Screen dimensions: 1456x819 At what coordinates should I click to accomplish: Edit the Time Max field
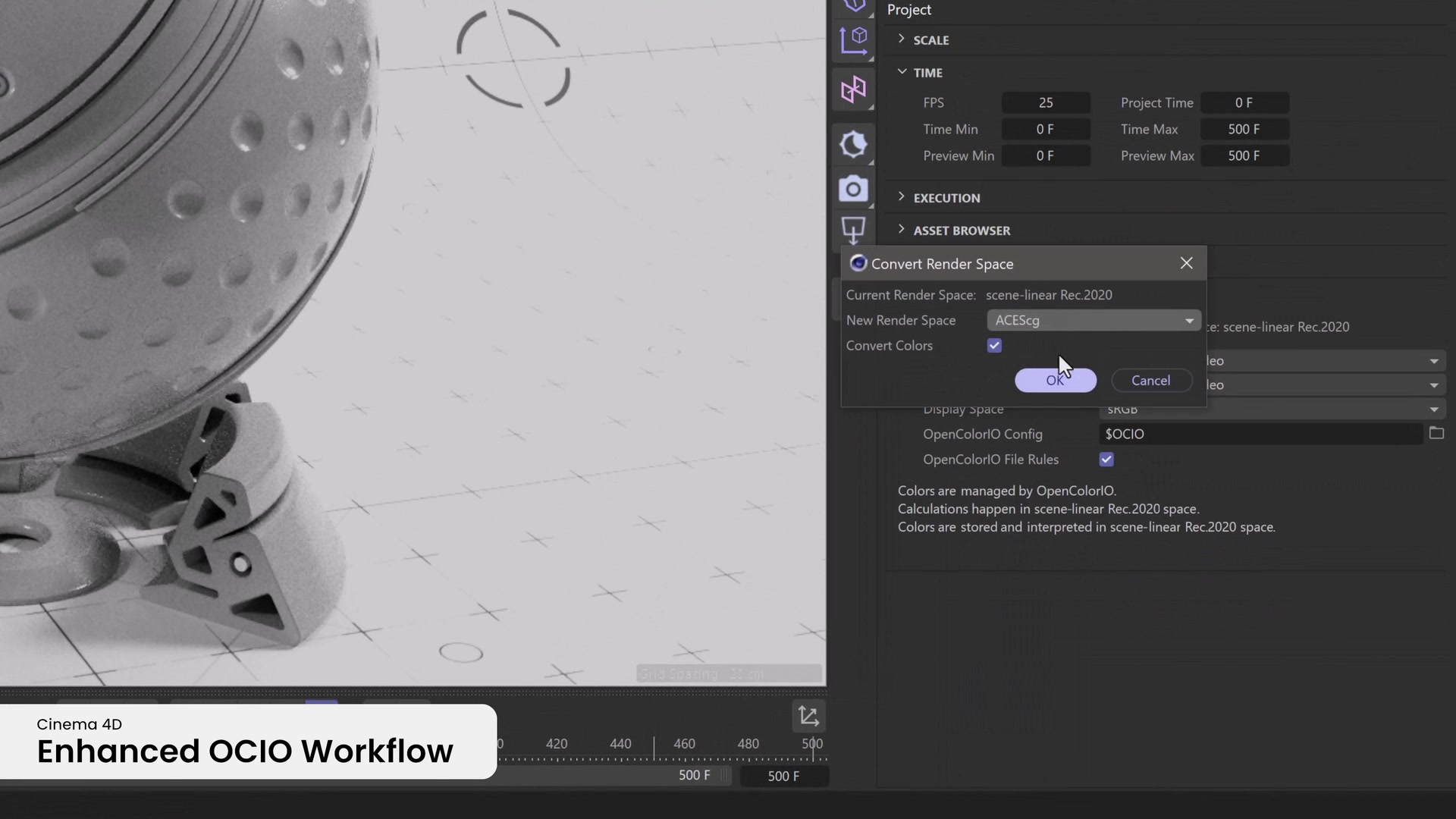[1244, 129]
